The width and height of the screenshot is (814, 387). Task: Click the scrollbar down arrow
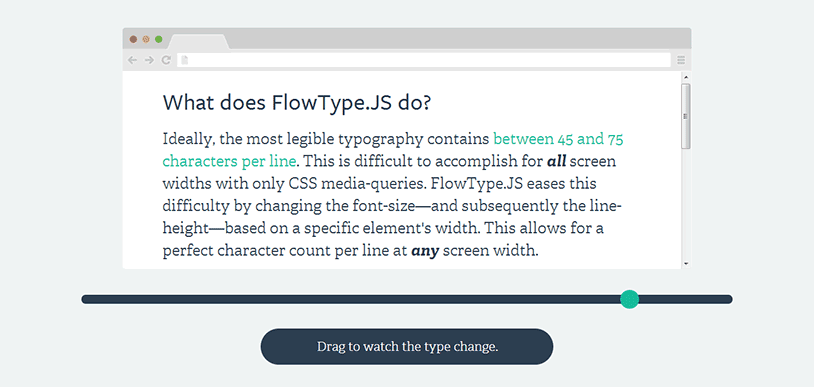(x=686, y=264)
